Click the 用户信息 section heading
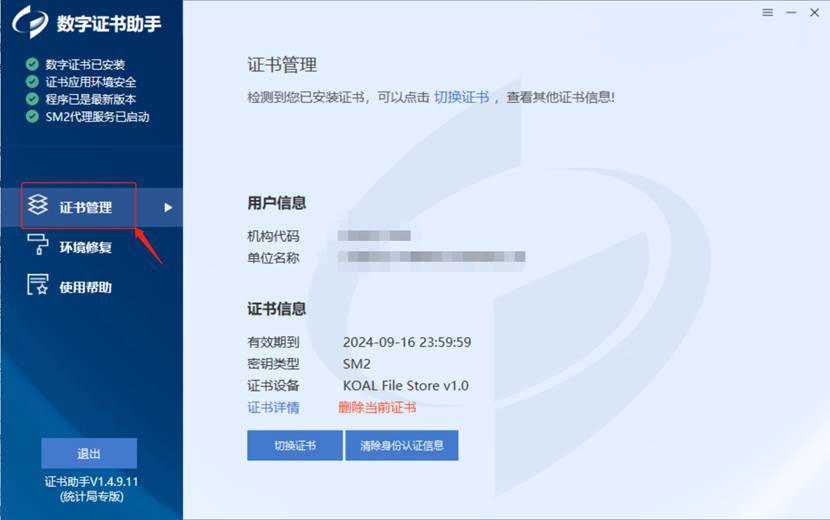This screenshot has width=830, height=520. tap(276, 203)
